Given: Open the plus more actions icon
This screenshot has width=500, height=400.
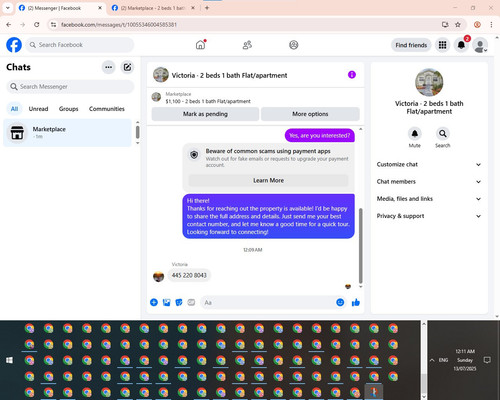Looking at the screenshot, I should [x=154, y=302].
